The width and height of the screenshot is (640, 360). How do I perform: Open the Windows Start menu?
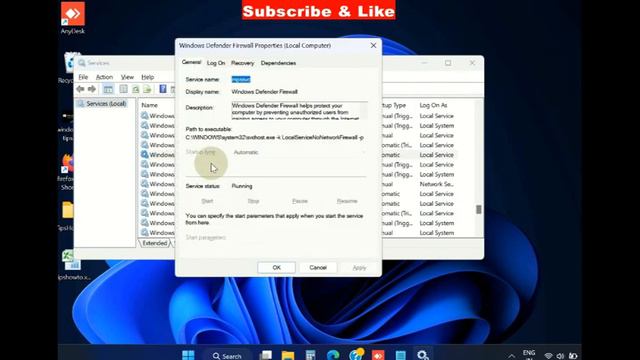(188, 355)
